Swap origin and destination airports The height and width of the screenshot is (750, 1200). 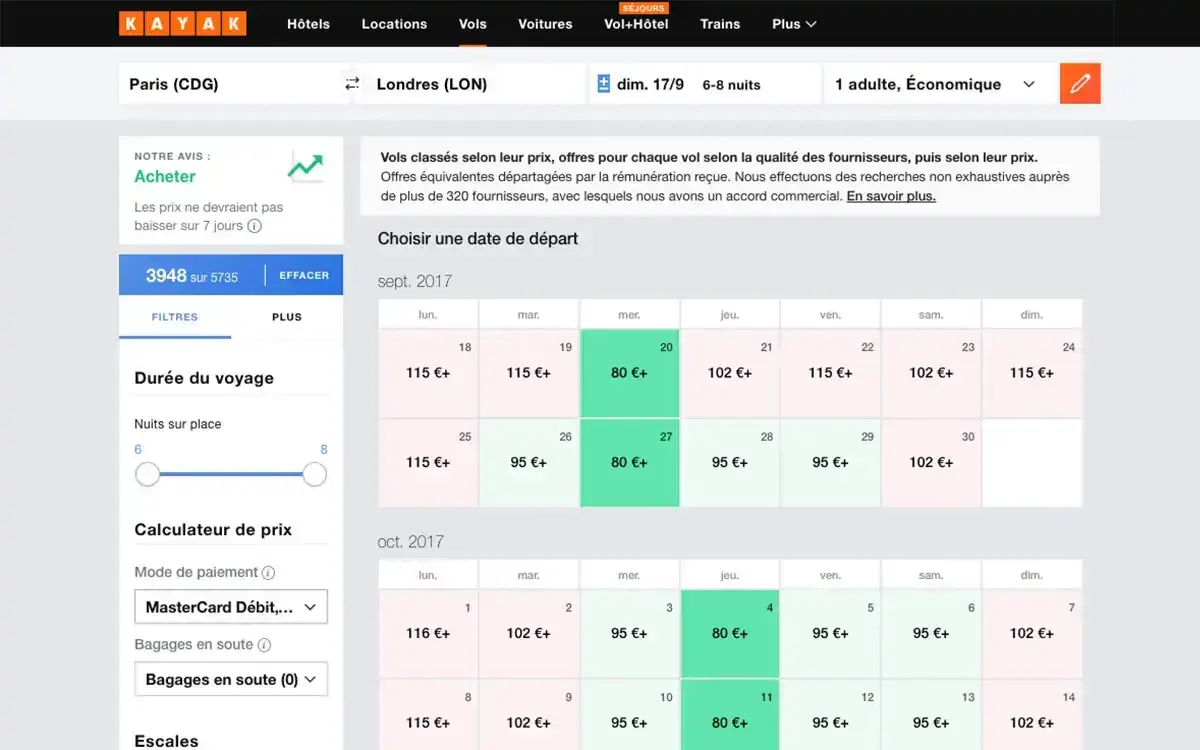(x=352, y=84)
